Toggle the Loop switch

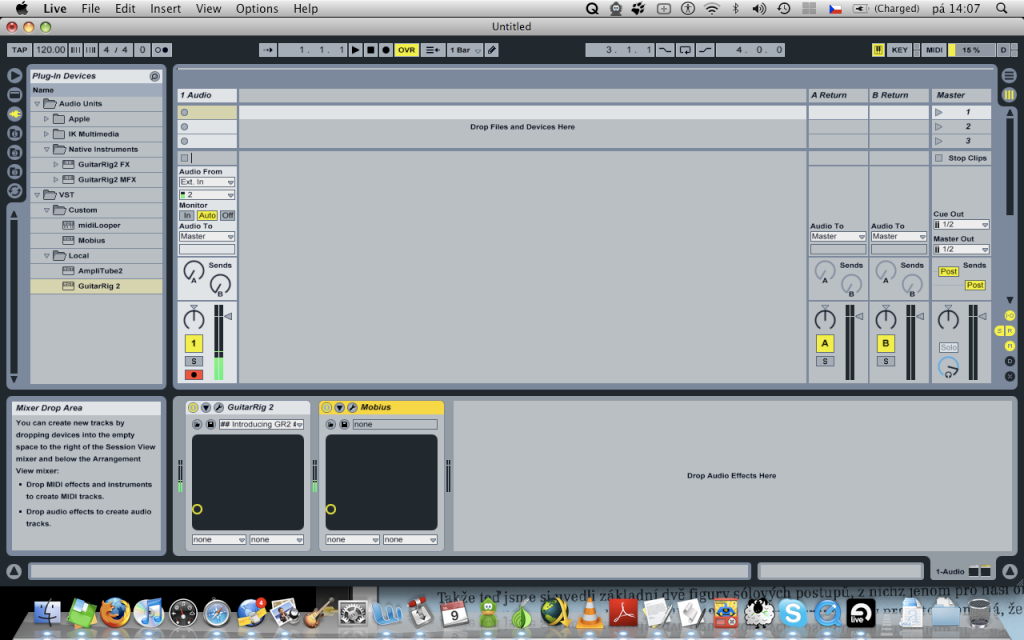click(685, 50)
